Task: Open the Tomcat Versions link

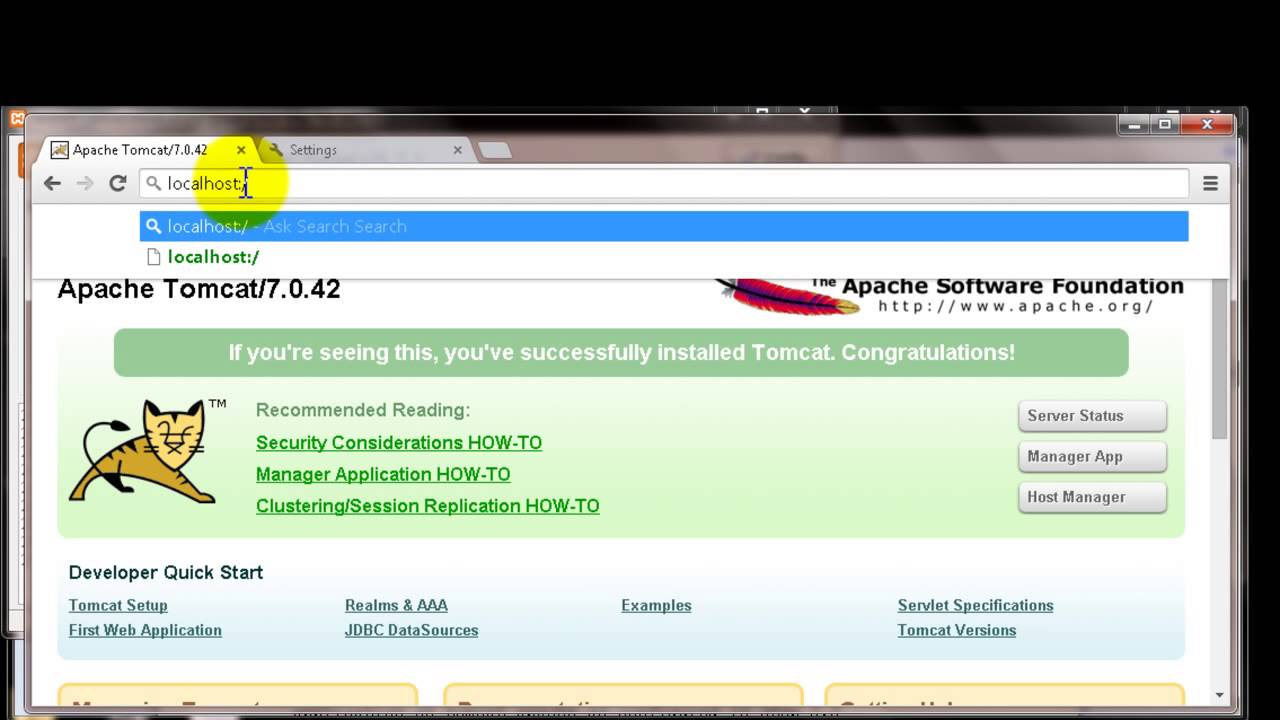Action: tap(957, 630)
